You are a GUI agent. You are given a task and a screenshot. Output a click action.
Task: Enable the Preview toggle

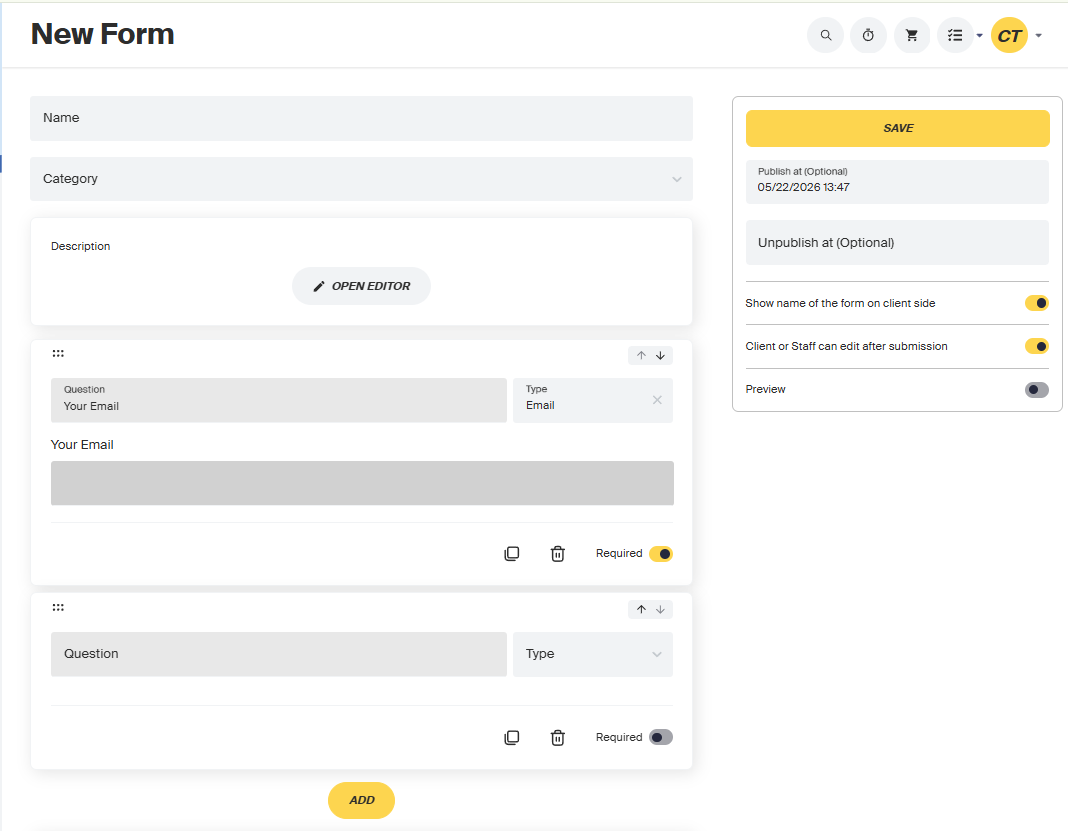(x=1037, y=390)
